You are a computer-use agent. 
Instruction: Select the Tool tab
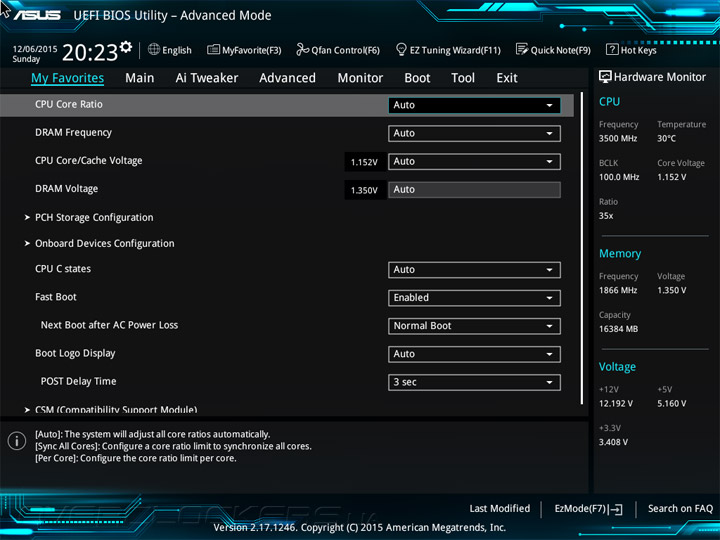coord(463,78)
